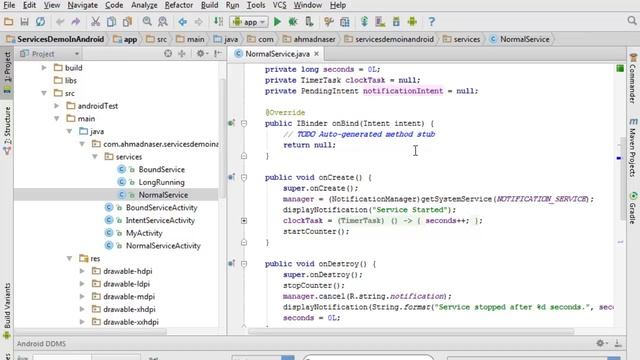Open the File menu
The image size is (640, 360).
(x=9, y=5)
